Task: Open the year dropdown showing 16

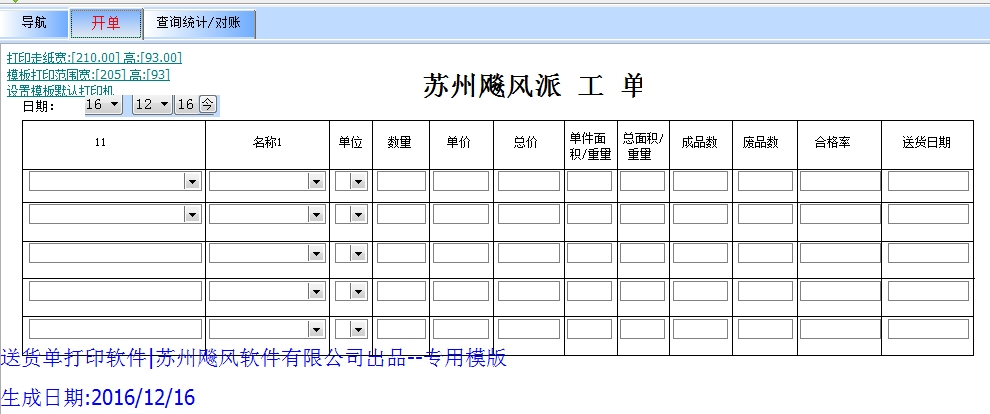Action: coord(115,105)
